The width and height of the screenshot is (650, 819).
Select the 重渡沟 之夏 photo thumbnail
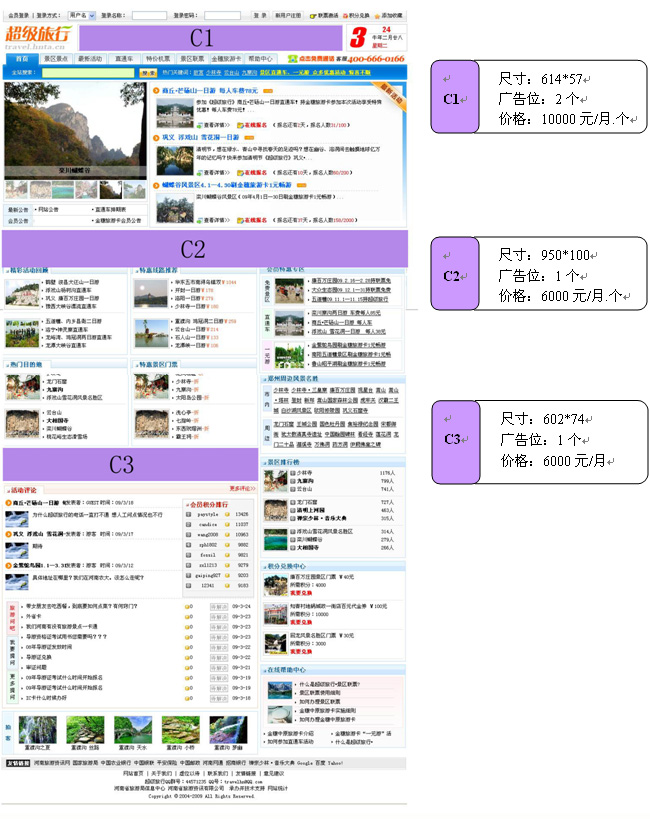tap(37, 728)
